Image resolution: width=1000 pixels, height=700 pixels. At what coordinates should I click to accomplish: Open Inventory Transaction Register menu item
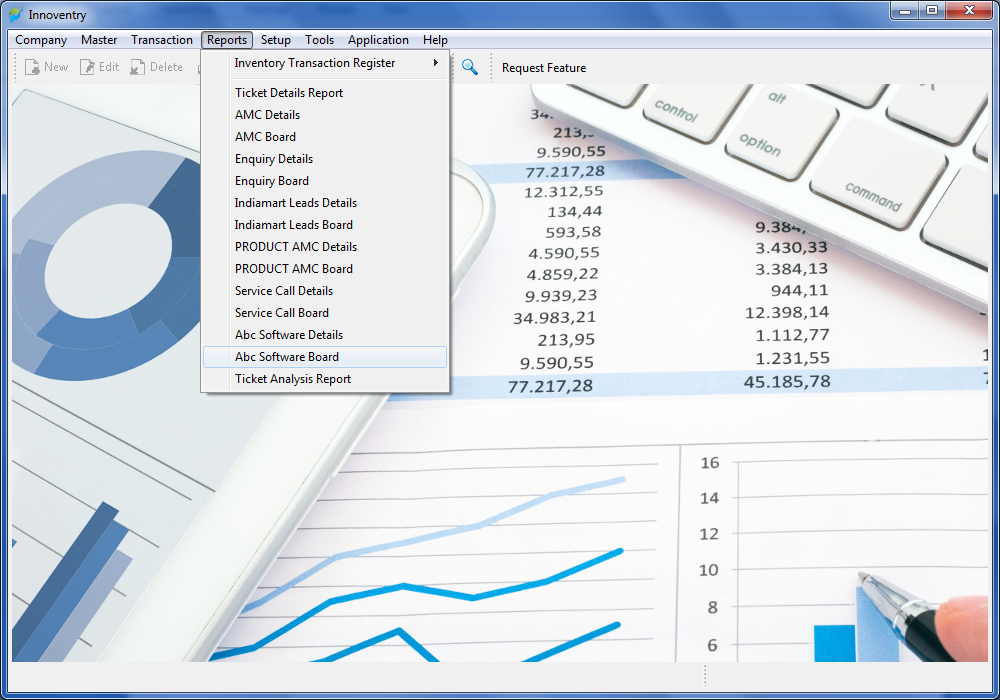click(x=325, y=62)
